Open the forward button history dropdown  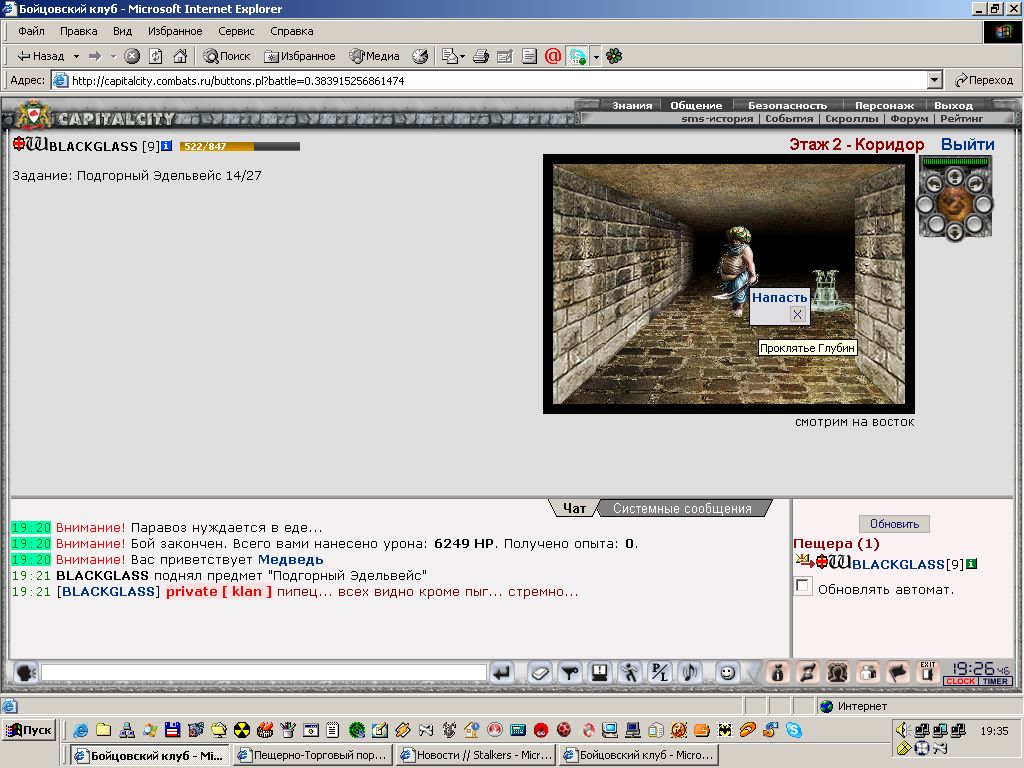(113, 56)
